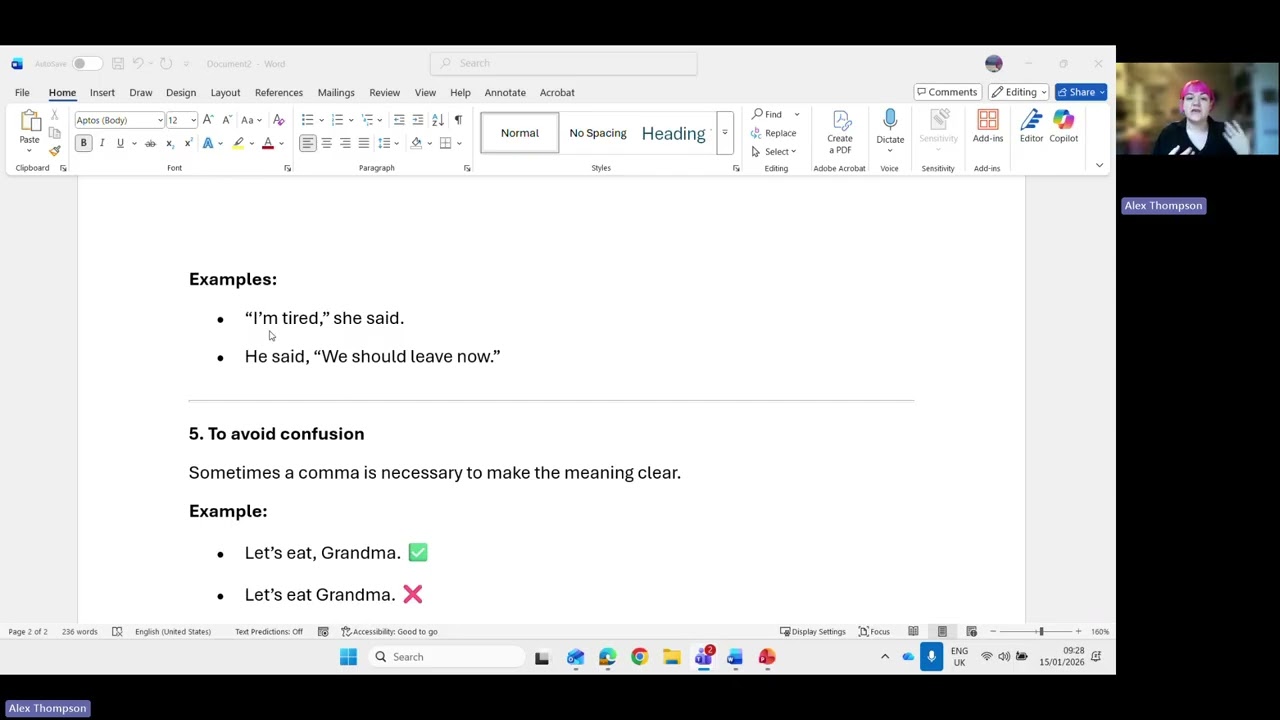Open File Explorer from the taskbar
This screenshot has height=720, width=1280.
point(671,657)
